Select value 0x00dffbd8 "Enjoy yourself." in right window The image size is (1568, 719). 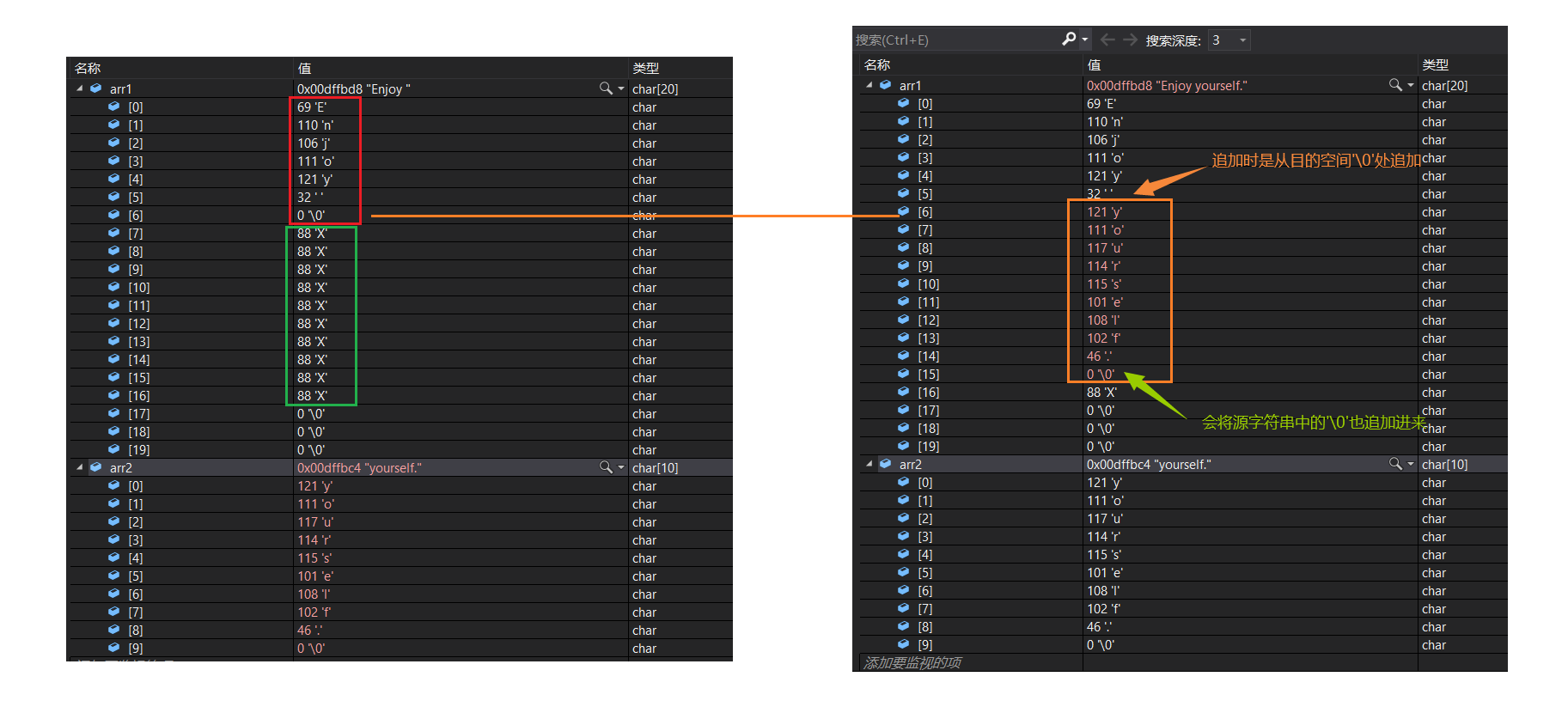1167,85
